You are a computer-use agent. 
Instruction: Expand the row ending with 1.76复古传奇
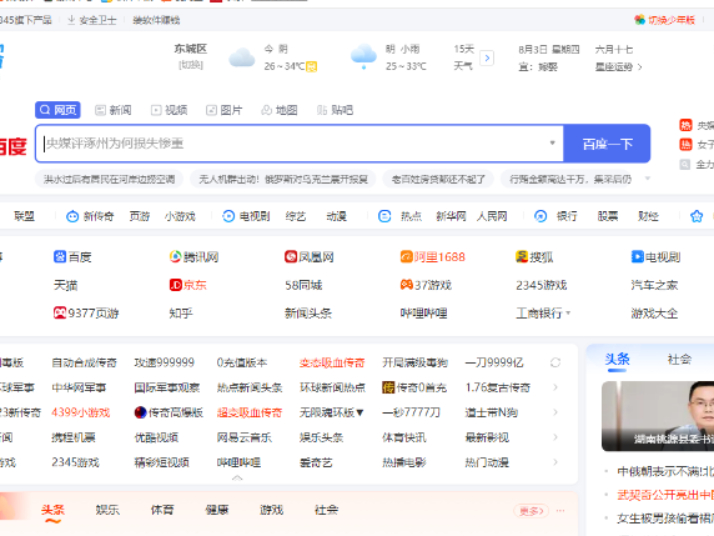click(x=556, y=388)
